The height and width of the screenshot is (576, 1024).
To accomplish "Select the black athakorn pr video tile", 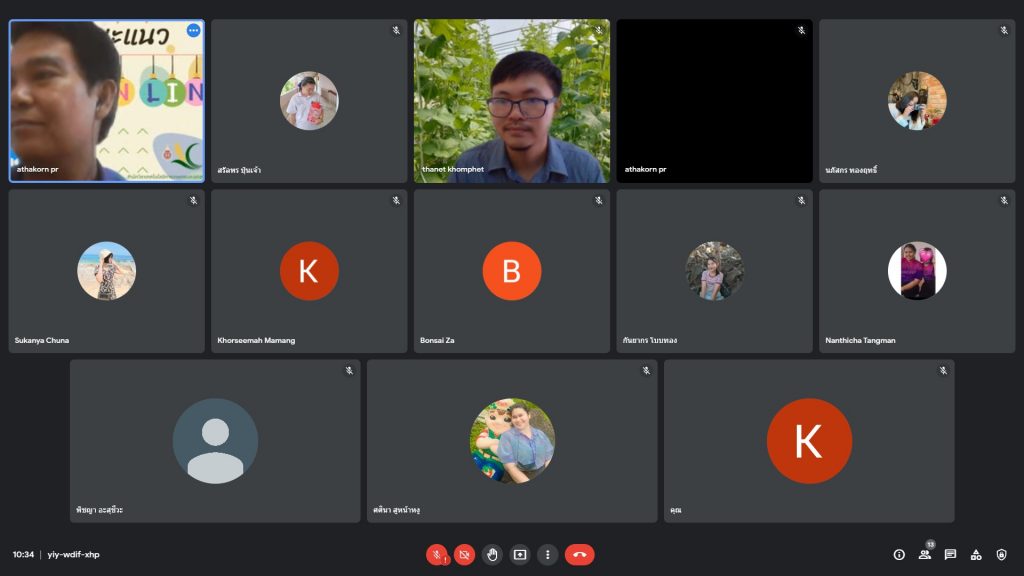I will click(714, 101).
